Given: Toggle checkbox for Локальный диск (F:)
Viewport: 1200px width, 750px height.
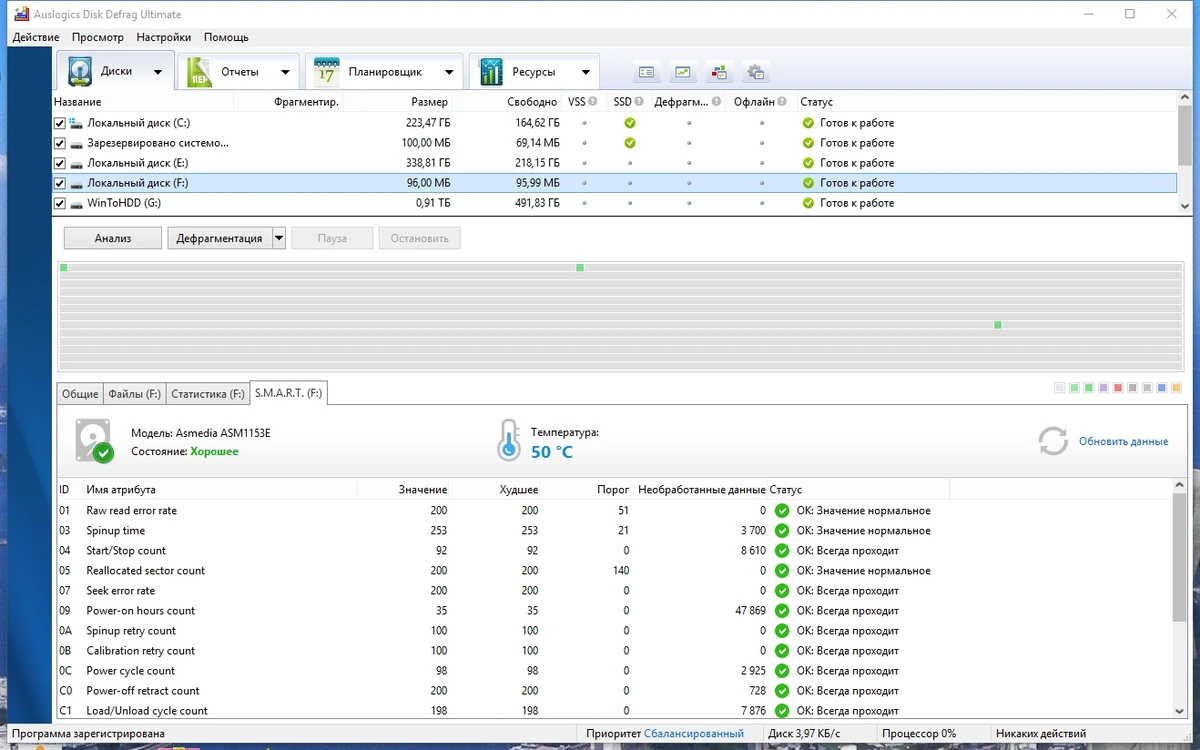Looking at the screenshot, I should pyautogui.click(x=60, y=183).
